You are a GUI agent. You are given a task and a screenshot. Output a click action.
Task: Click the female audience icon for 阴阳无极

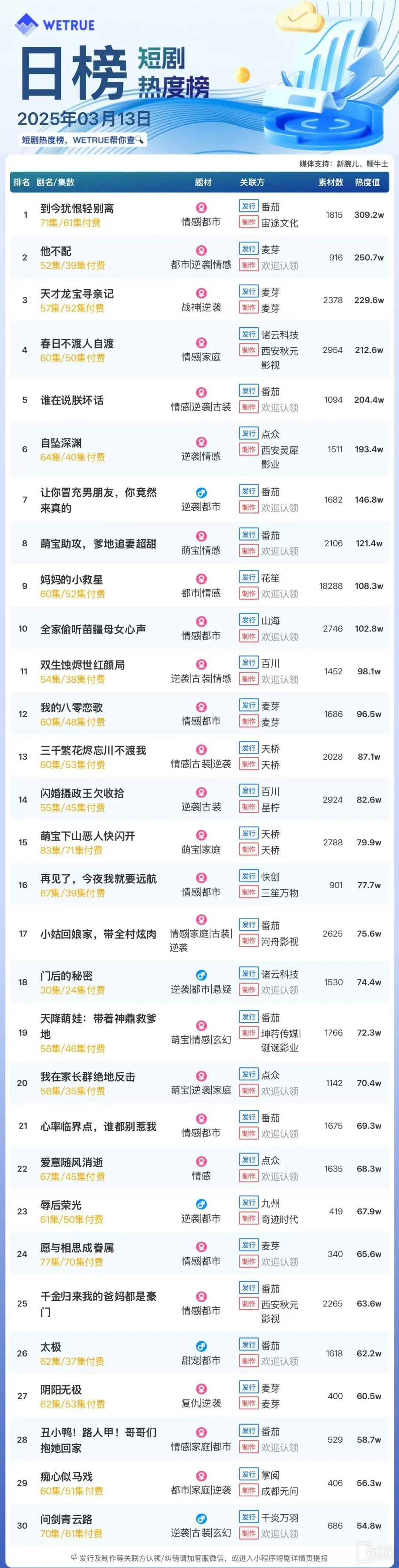tap(201, 1389)
